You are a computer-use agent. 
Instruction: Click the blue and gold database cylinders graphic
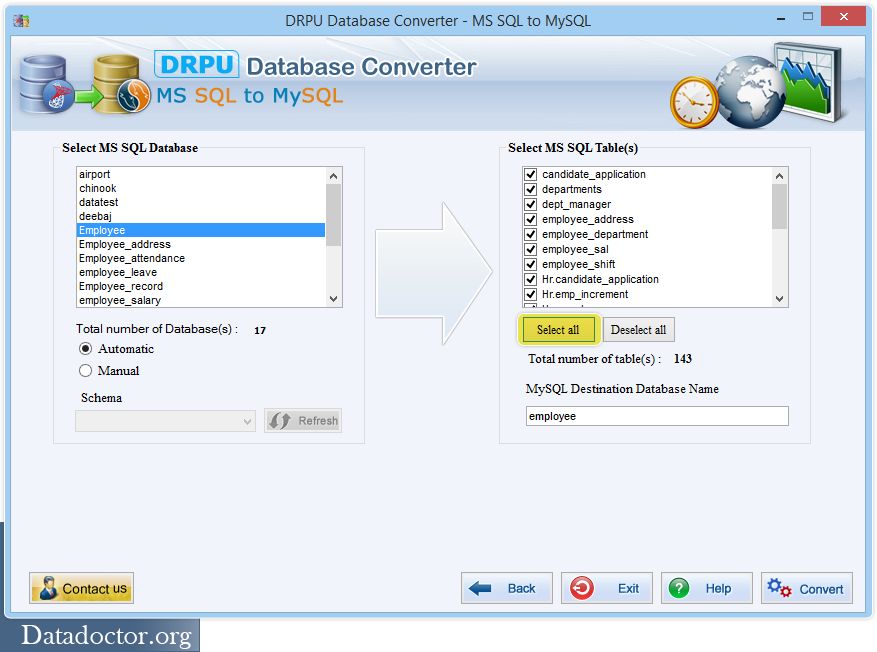click(x=84, y=84)
